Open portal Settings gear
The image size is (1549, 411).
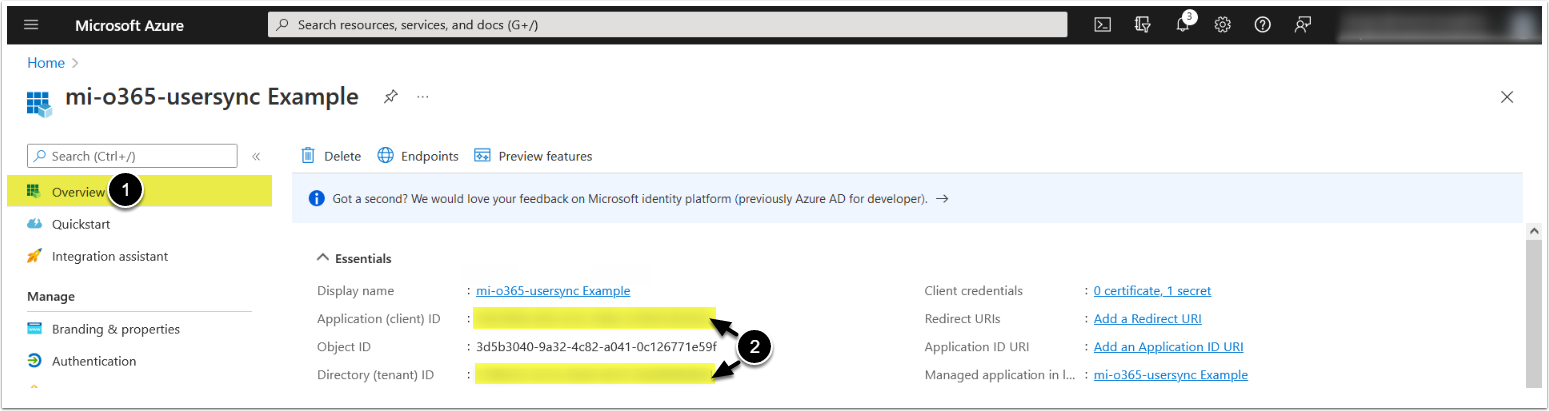tap(1222, 25)
